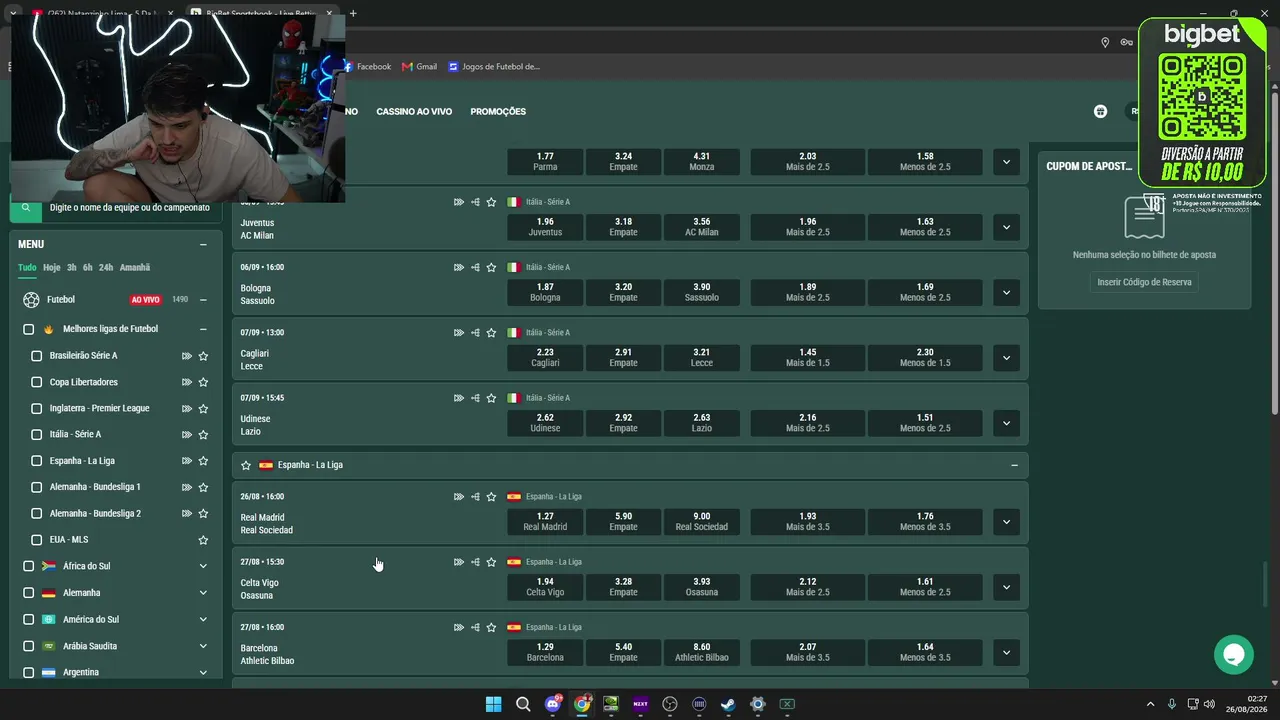Open Steam from the taskbar
Image resolution: width=1280 pixels, height=720 pixels.
tap(728, 704)
